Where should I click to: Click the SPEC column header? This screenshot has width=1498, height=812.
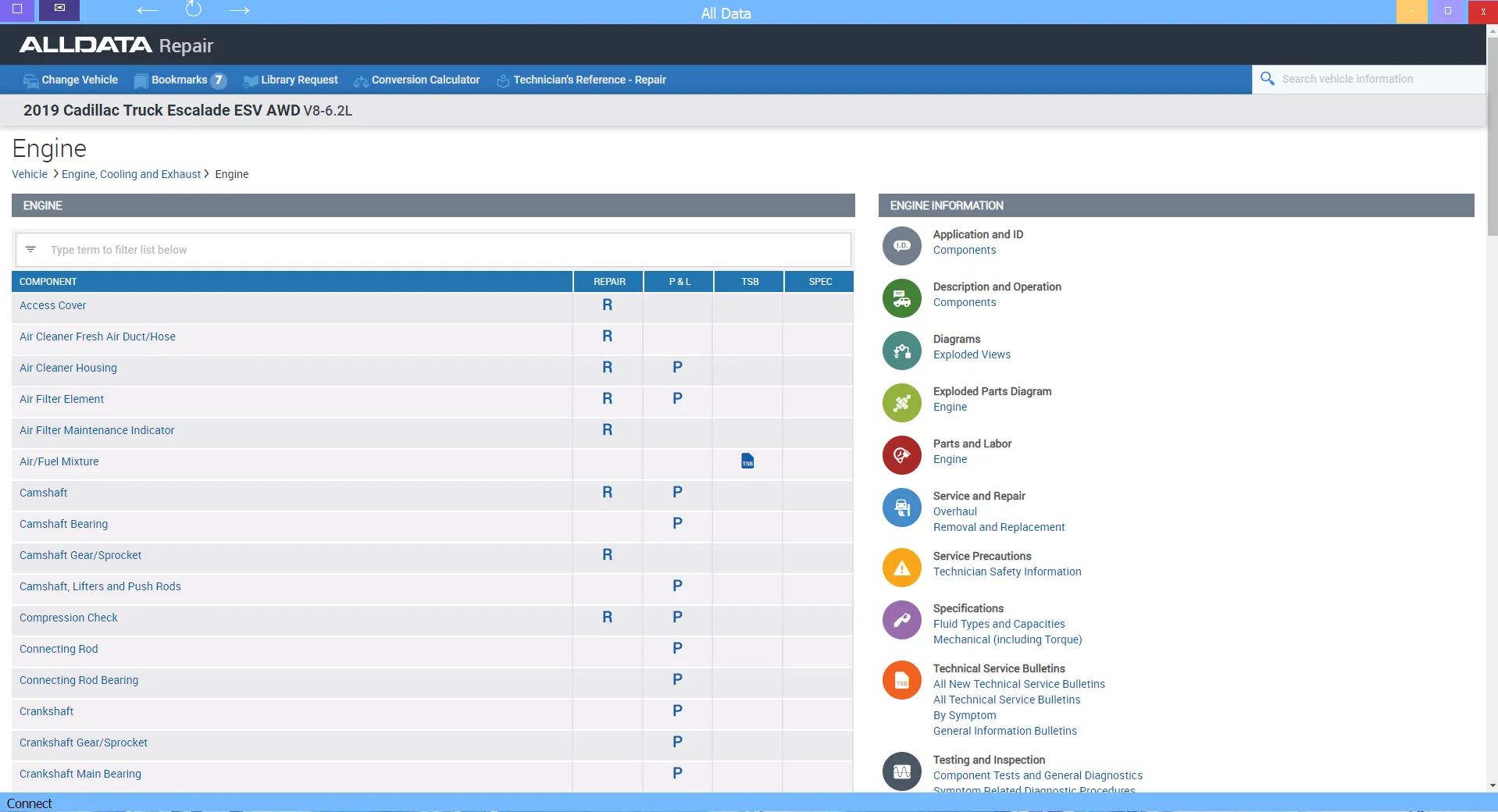point(820,282)
